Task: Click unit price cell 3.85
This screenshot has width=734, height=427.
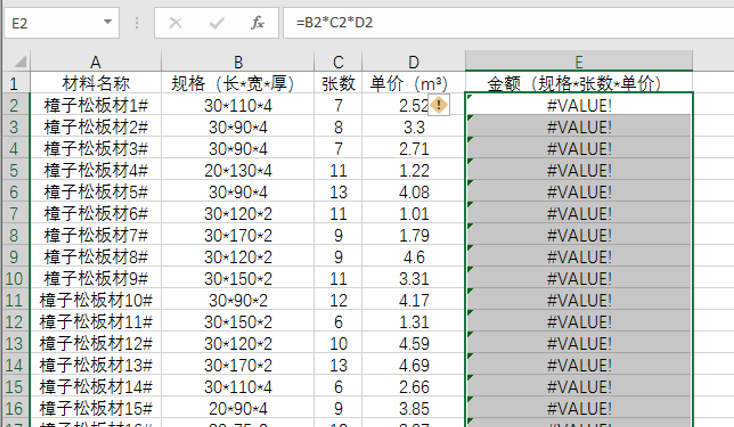Action: (413, 408)
